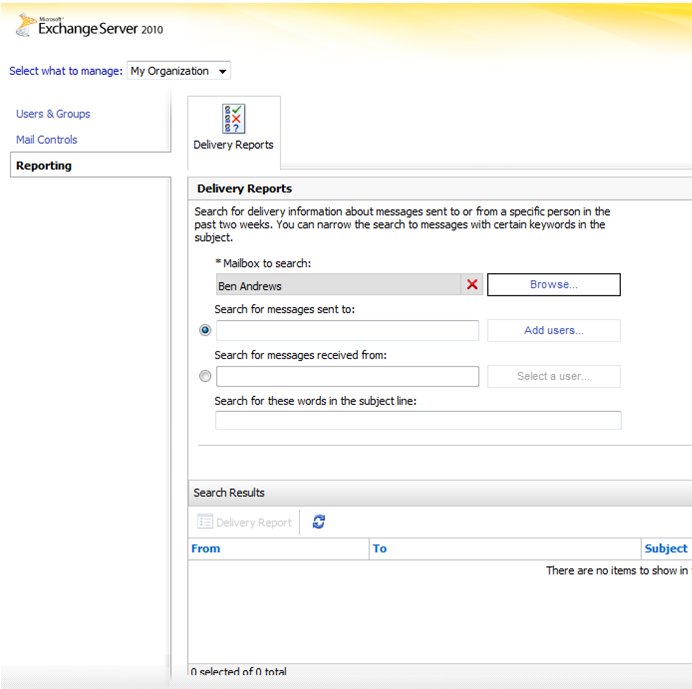Remove Ben Andrews with the red X
The image size is (692, 689).
472,285
